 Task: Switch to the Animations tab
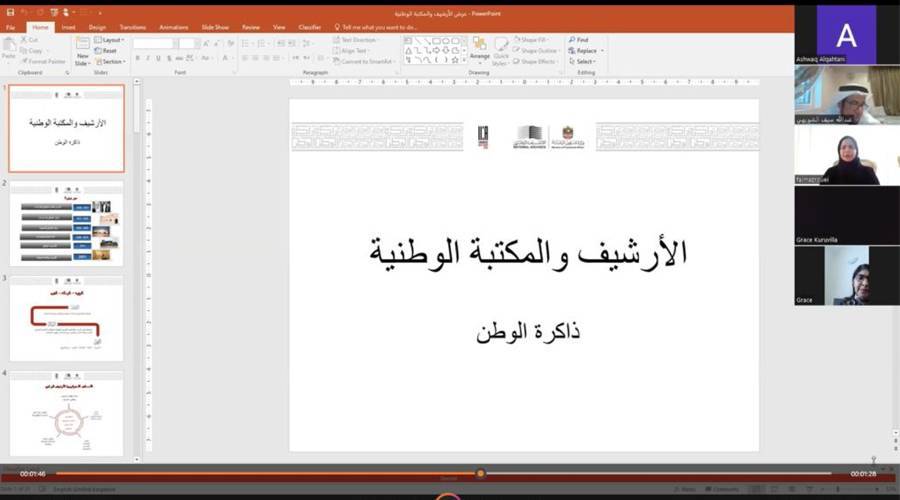[173, 27]
